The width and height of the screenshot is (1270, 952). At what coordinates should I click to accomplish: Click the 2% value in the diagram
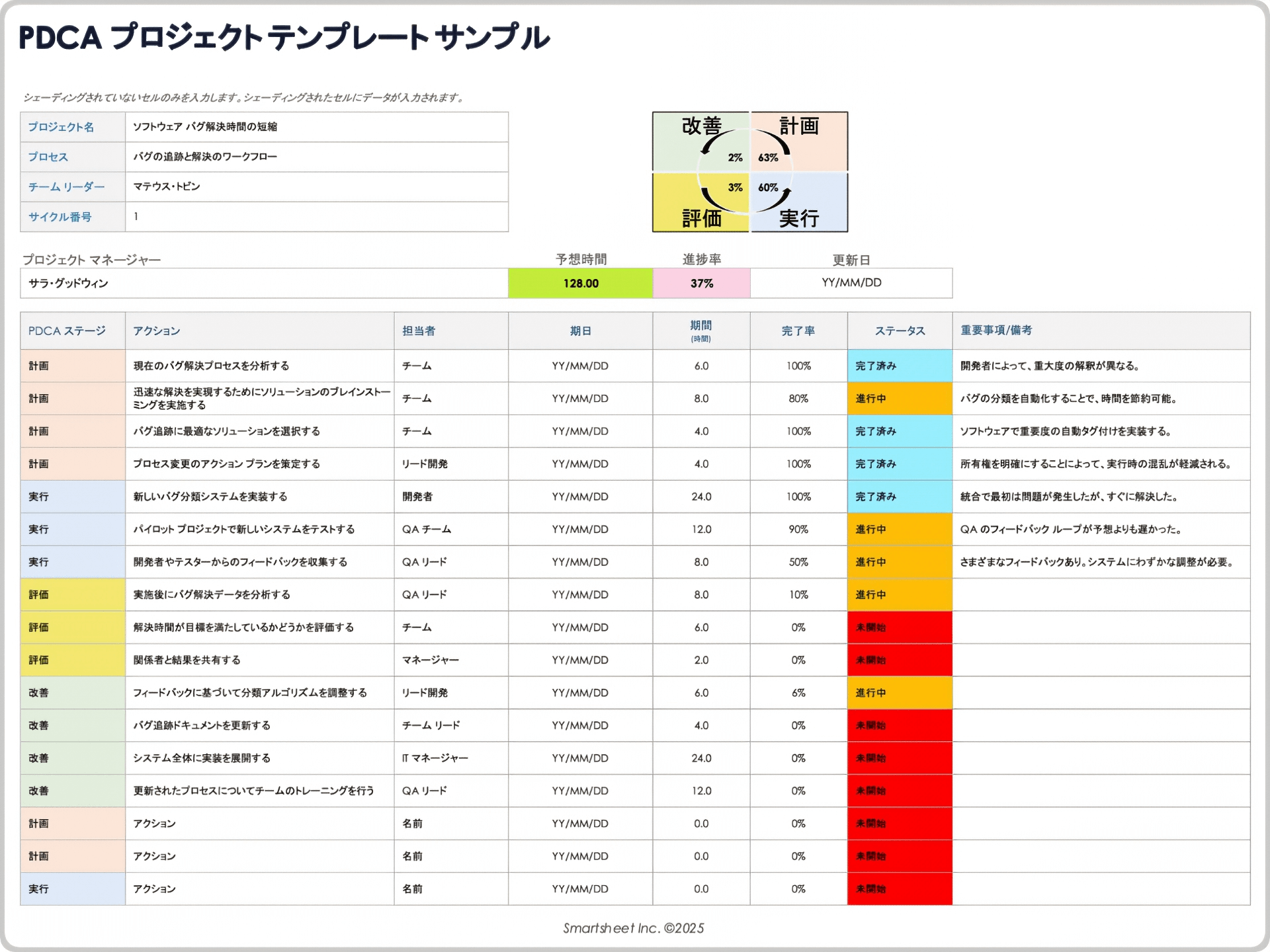(735, 157)
